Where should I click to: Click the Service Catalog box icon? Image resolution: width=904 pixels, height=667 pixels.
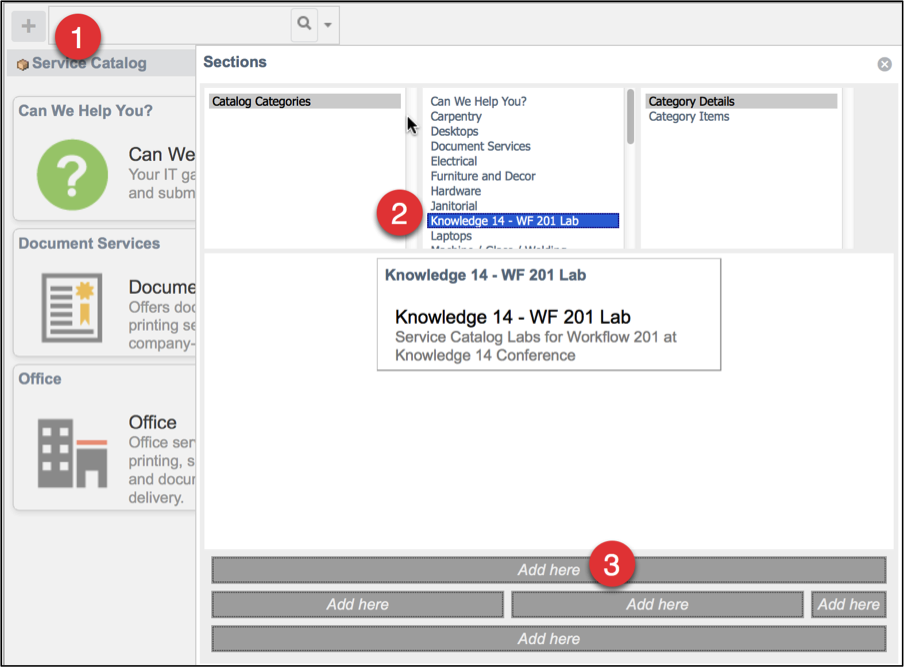(x=22, y=65)
